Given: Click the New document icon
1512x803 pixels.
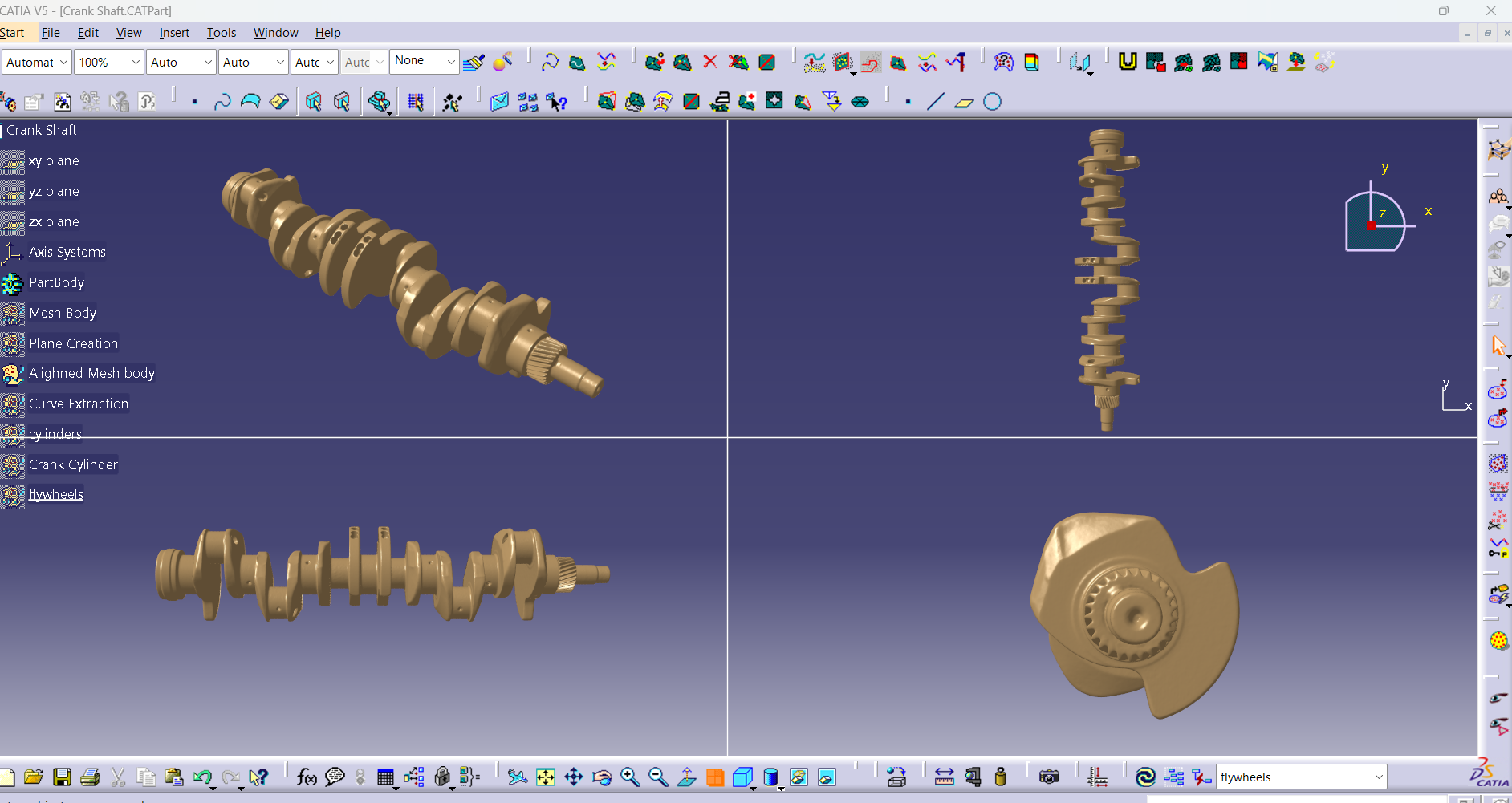Looking at the screenshot, I should (7, 777).
